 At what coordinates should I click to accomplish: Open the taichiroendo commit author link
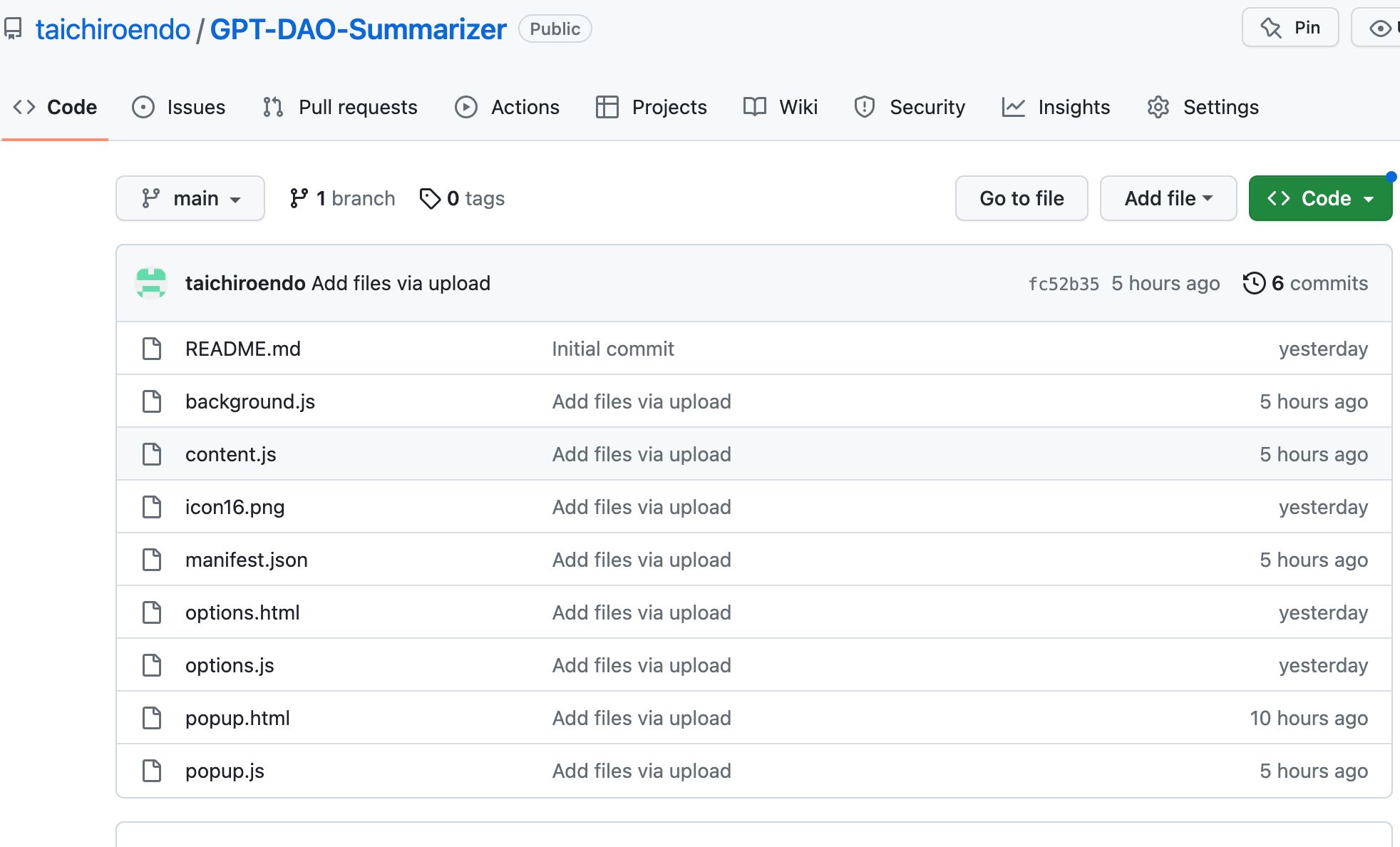point(245,283)
